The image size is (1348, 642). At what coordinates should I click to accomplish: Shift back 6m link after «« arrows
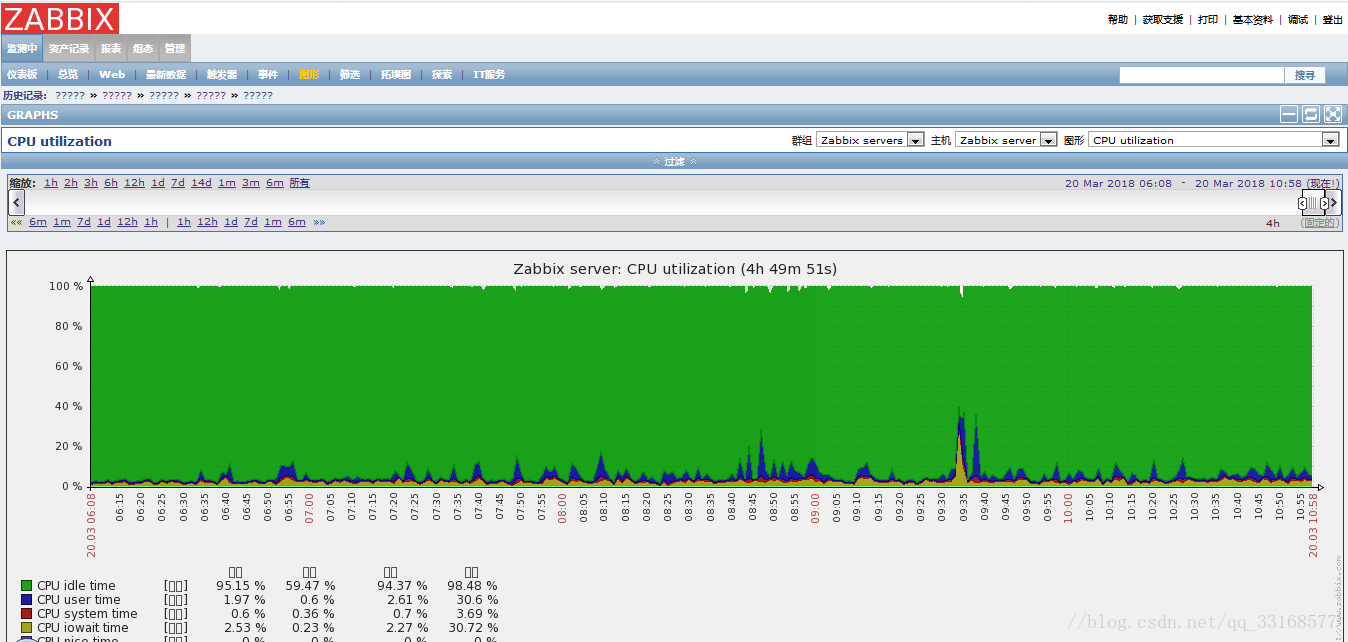[38, 222]
